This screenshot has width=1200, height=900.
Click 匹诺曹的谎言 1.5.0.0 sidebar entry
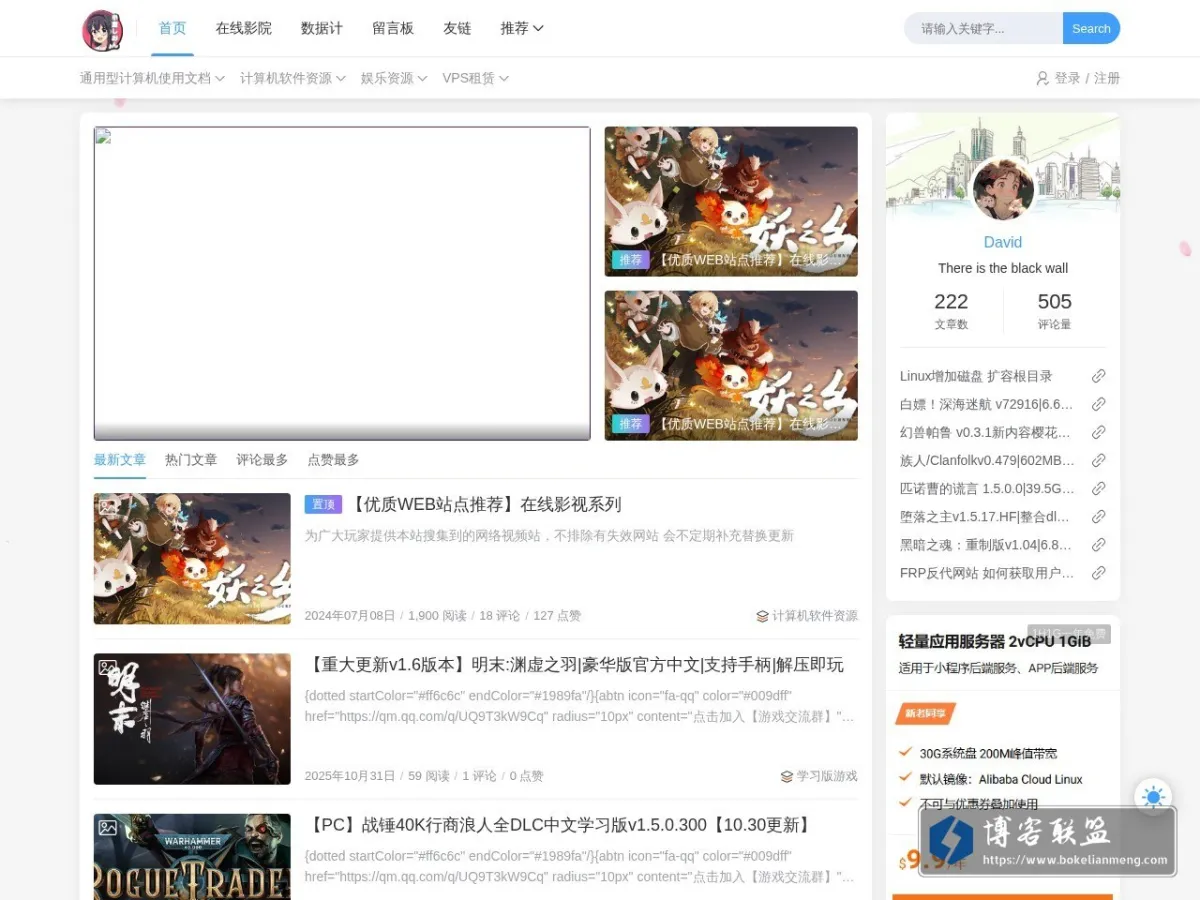point(987,488)
